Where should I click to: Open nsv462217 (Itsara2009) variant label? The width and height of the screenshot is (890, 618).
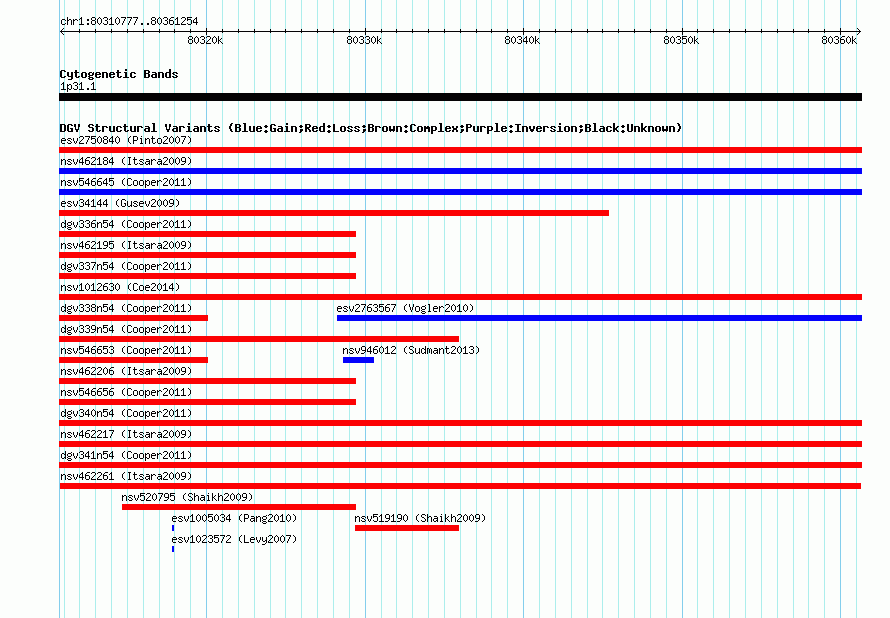[x=126, y=434]
